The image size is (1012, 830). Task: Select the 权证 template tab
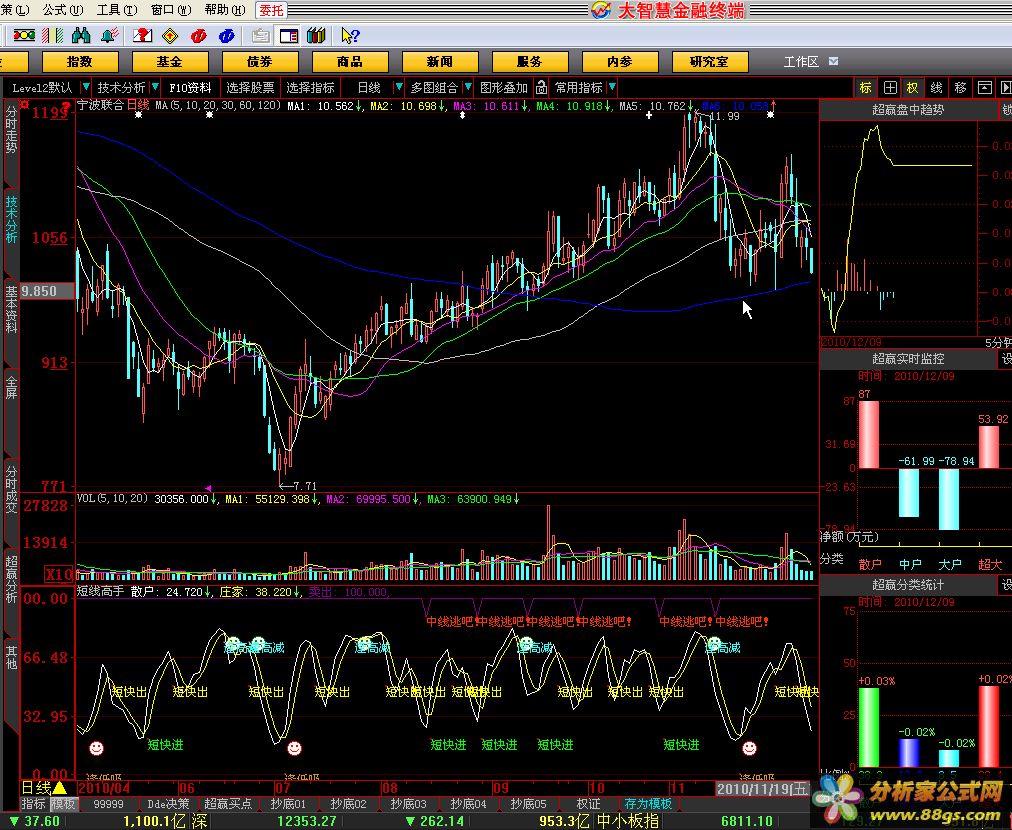[588, 804]
